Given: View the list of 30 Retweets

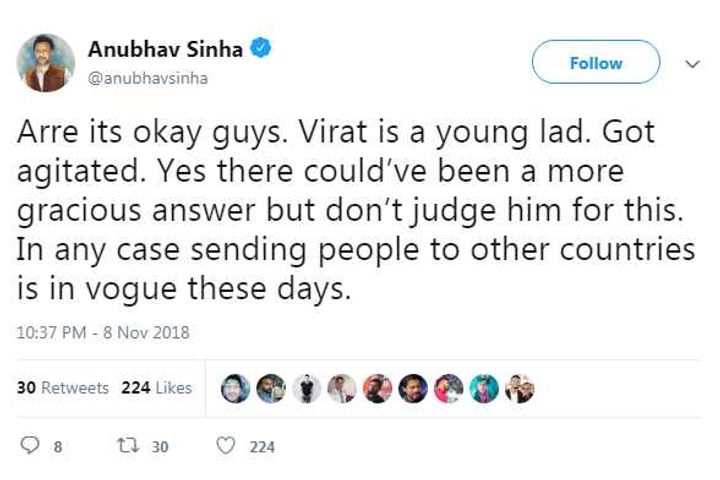Looking at the screenshot, I should coord(63,388).
